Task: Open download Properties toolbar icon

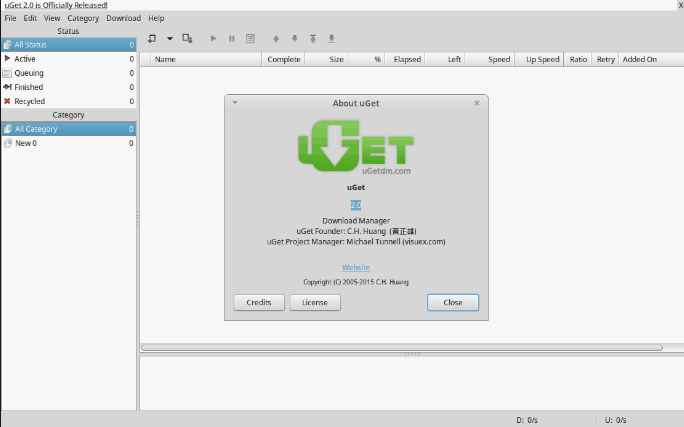Action: 250,39
